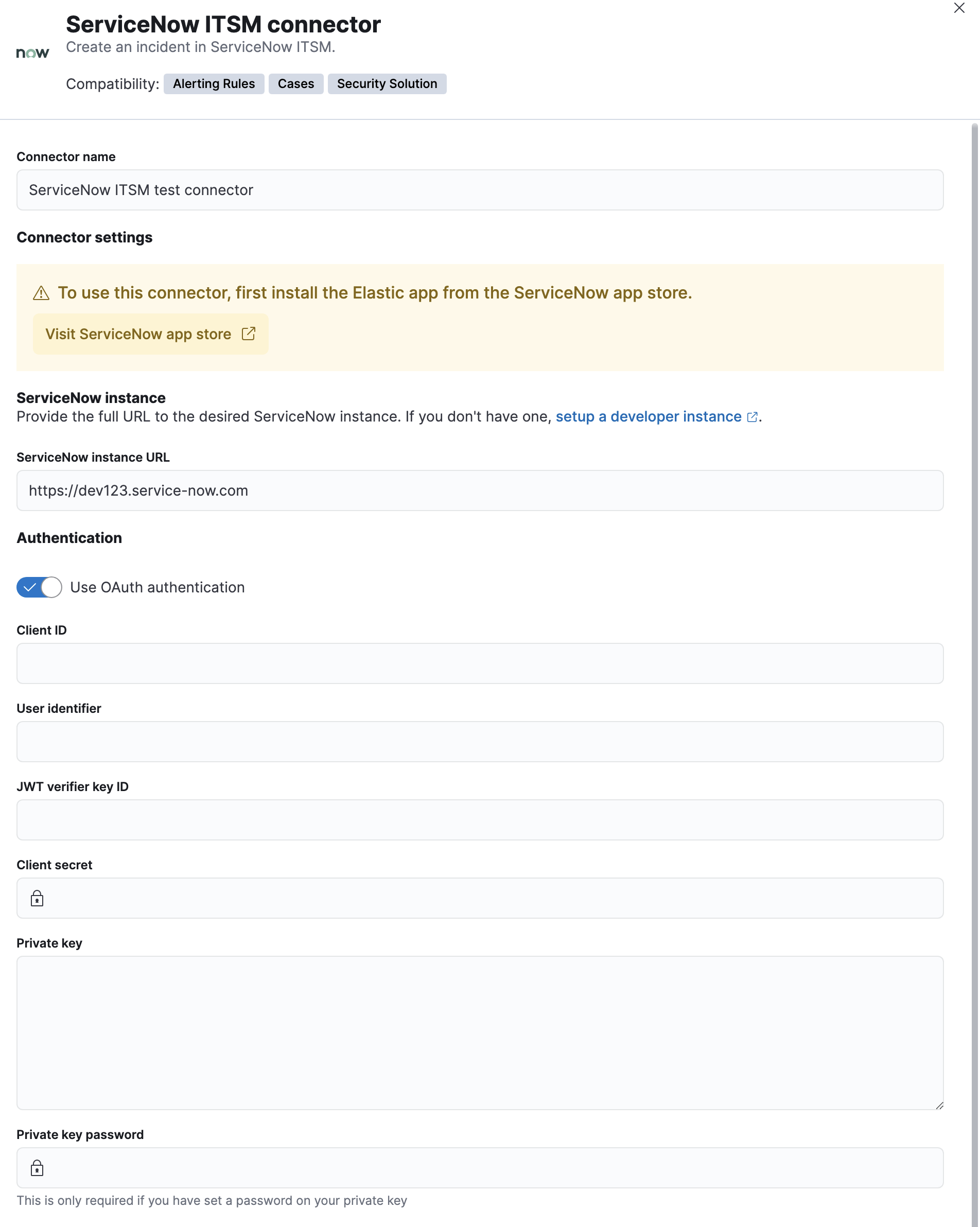Click the external link icon on app store button
The width and height of the screenshot is (980, 1227).
pos(249,334)
